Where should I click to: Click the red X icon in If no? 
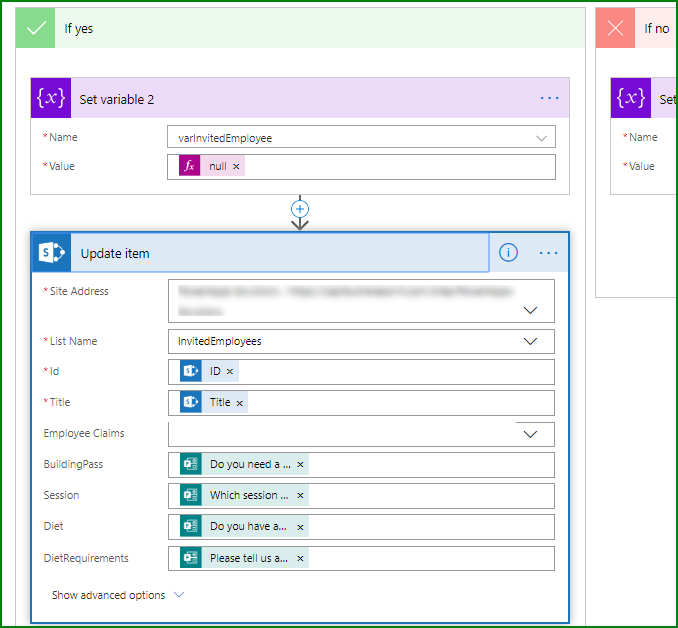tap(615, 29)
